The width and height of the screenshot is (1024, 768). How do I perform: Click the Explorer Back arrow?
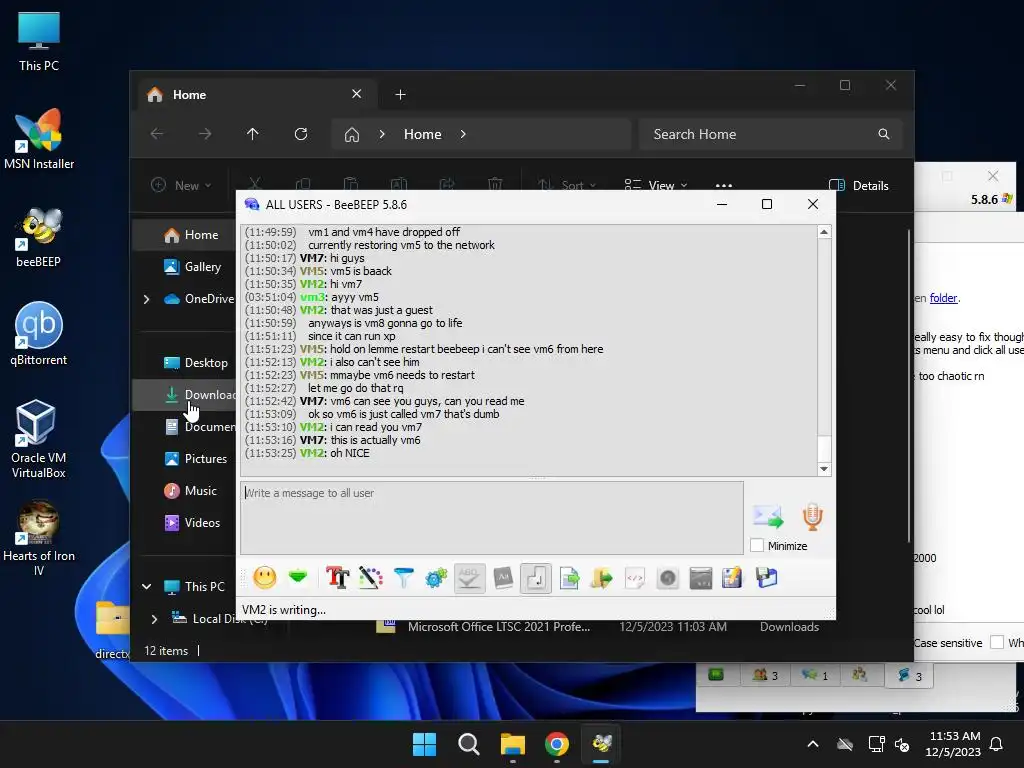click(x=157, y=134)
